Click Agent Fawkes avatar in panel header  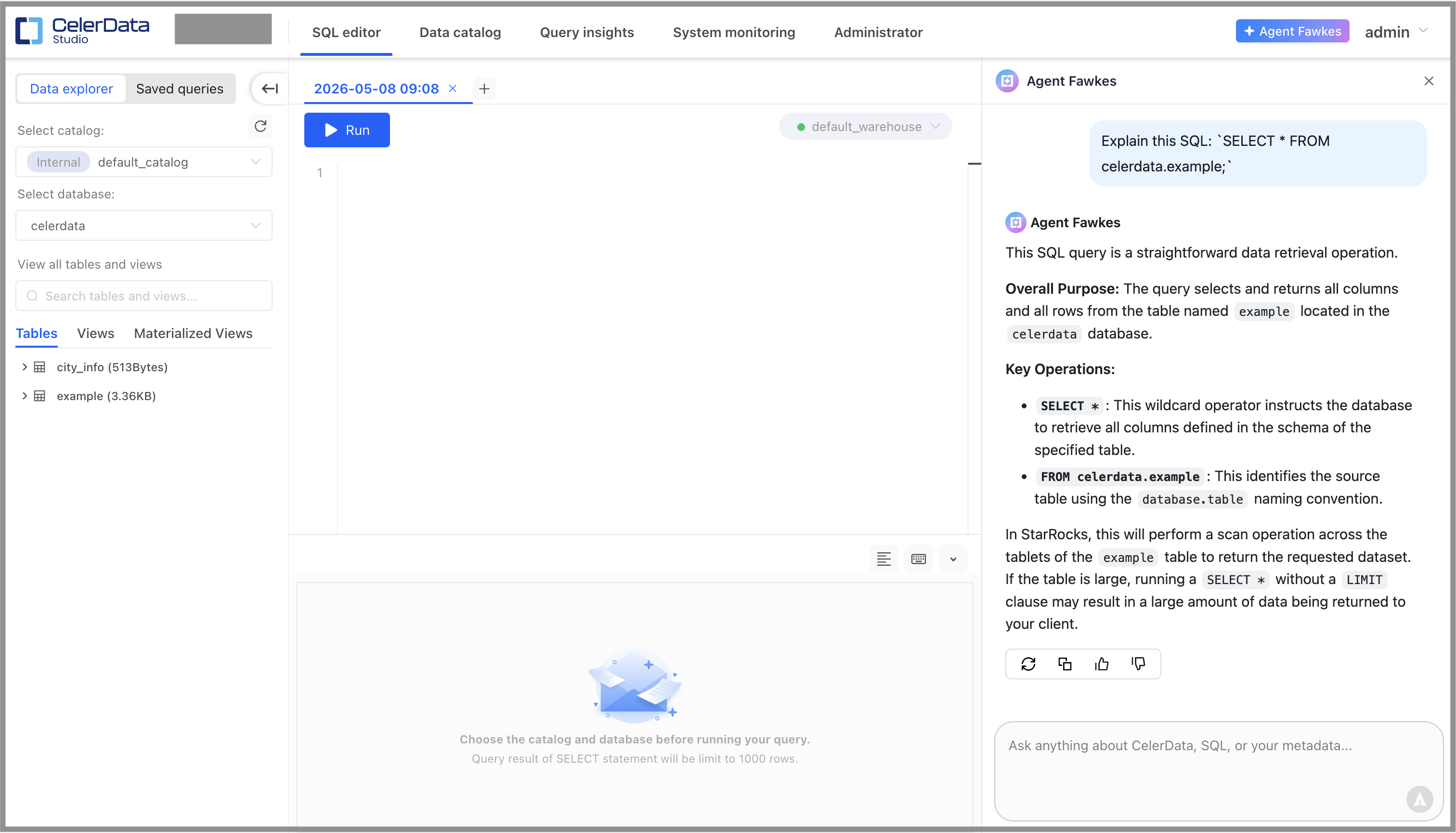(x=1007, y=81)
